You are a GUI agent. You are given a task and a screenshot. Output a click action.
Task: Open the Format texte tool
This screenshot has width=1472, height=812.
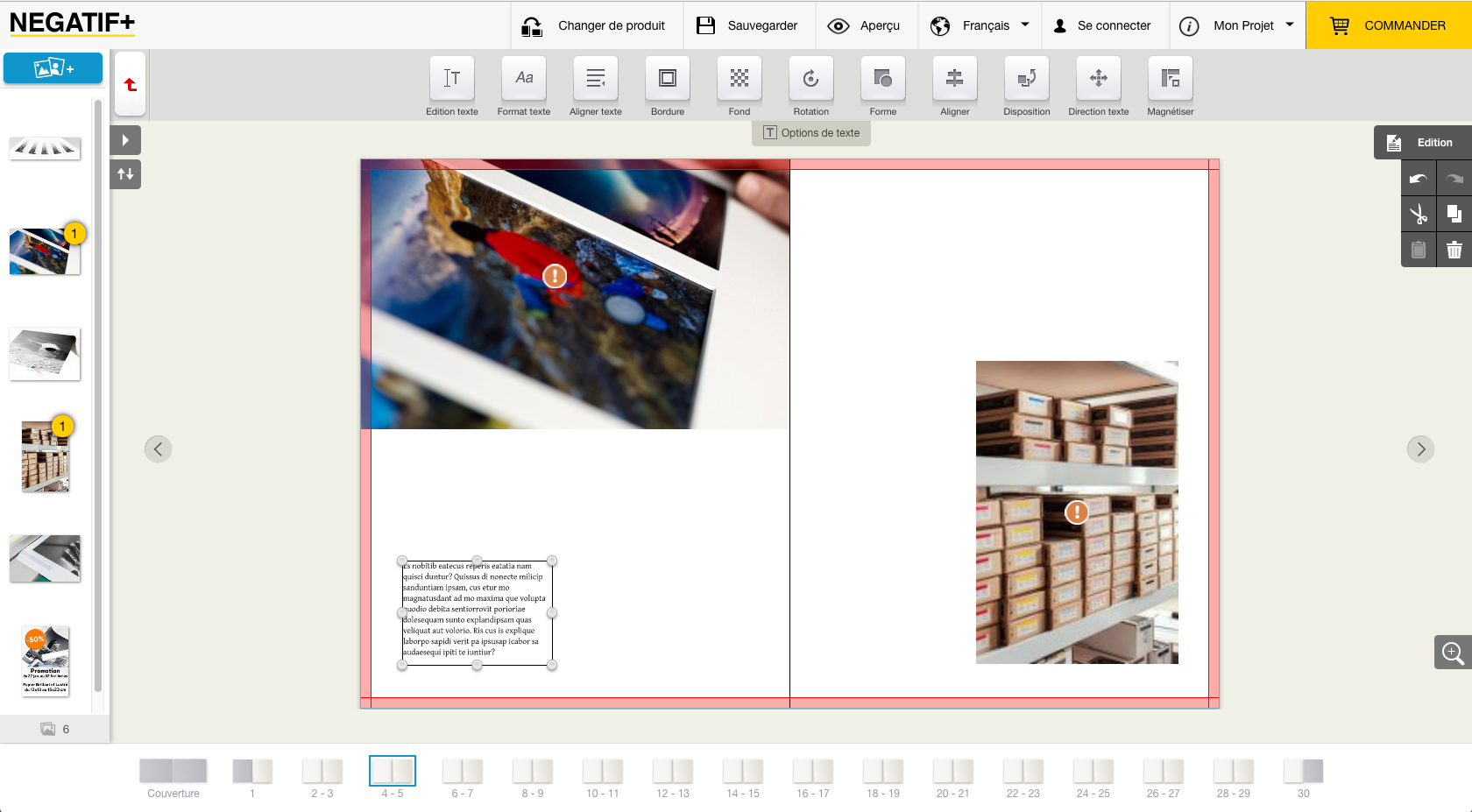coord(524,86)
